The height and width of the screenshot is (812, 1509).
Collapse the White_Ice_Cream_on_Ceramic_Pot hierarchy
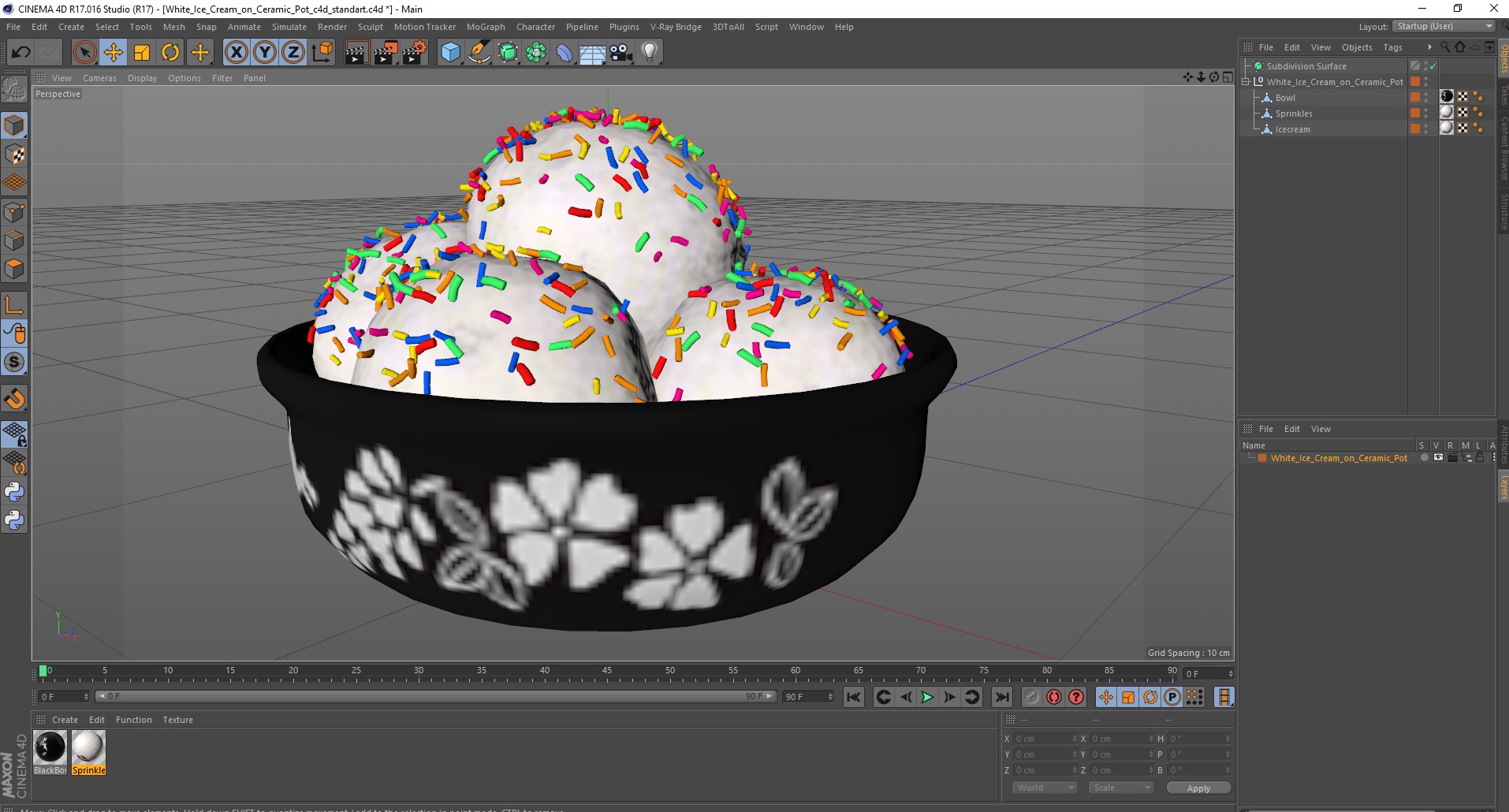(x=1246, y=82)
